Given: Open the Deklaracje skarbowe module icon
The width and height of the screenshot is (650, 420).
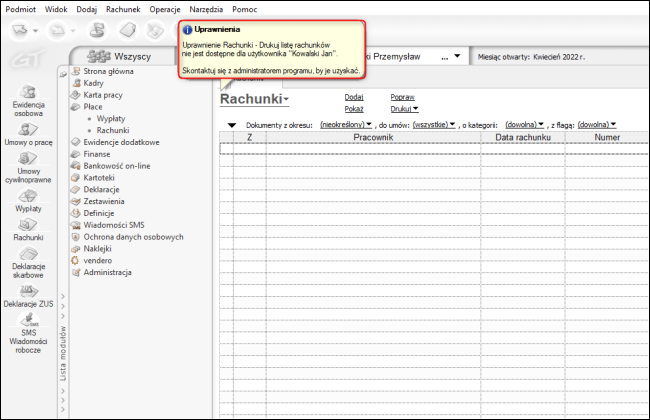Looking at the screenshot, I should [x=28, y=254].
